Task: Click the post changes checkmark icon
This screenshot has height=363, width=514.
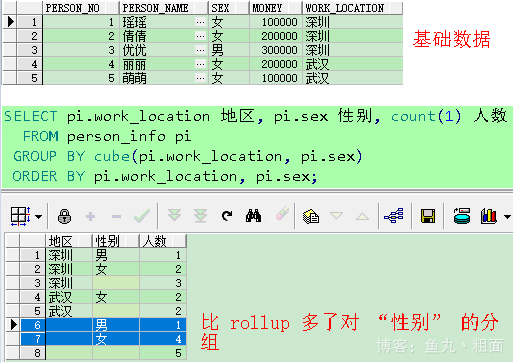Action: 142,216
